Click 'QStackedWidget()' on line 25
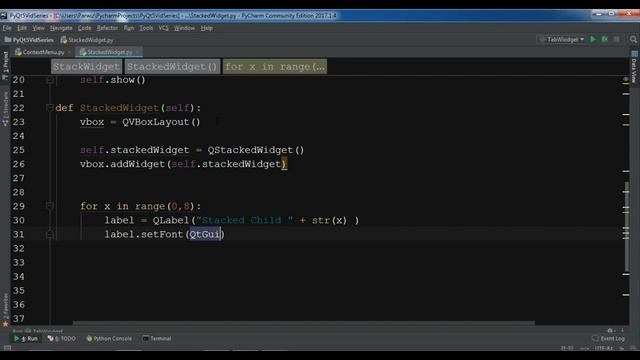Screen dimensions: 640x360 tap(256, 150)
